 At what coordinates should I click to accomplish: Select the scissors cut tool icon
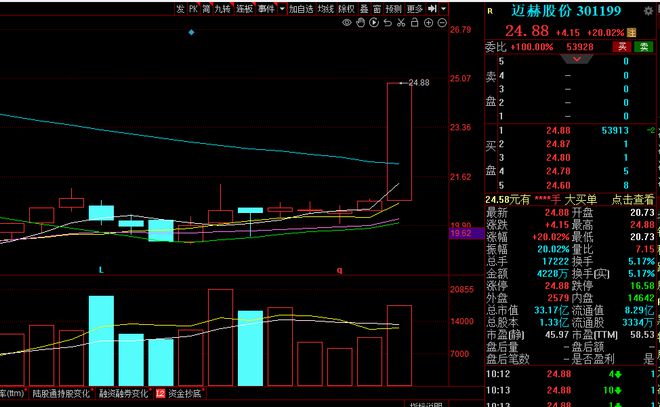[x=401, y=23]
